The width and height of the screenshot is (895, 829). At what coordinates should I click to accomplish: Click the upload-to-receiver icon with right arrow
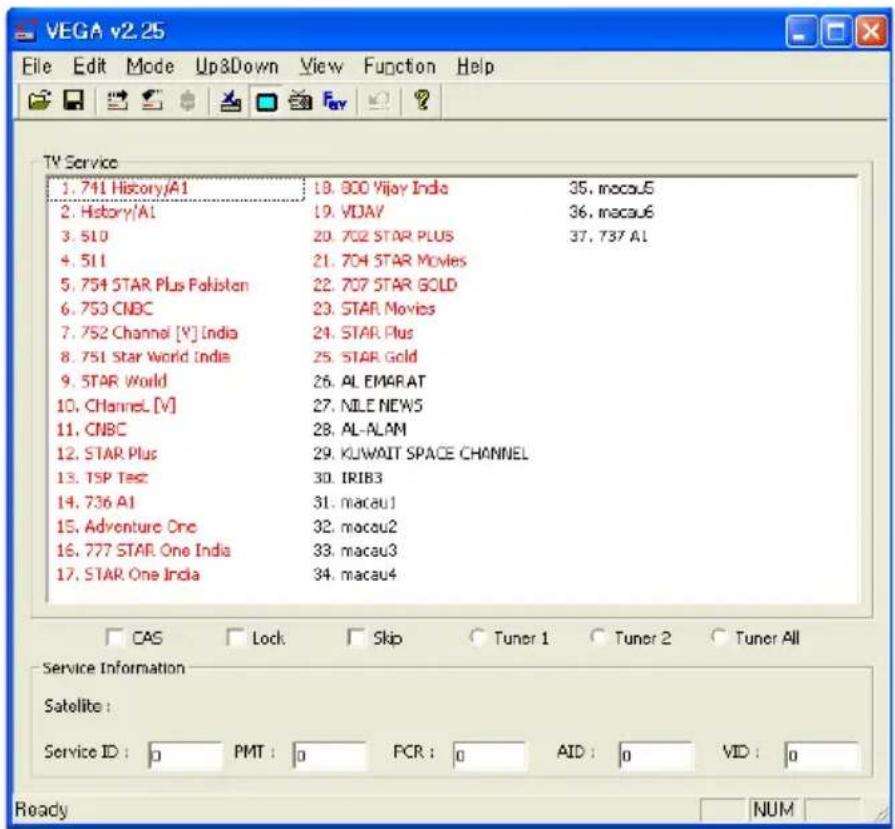[x=117, y=101]
